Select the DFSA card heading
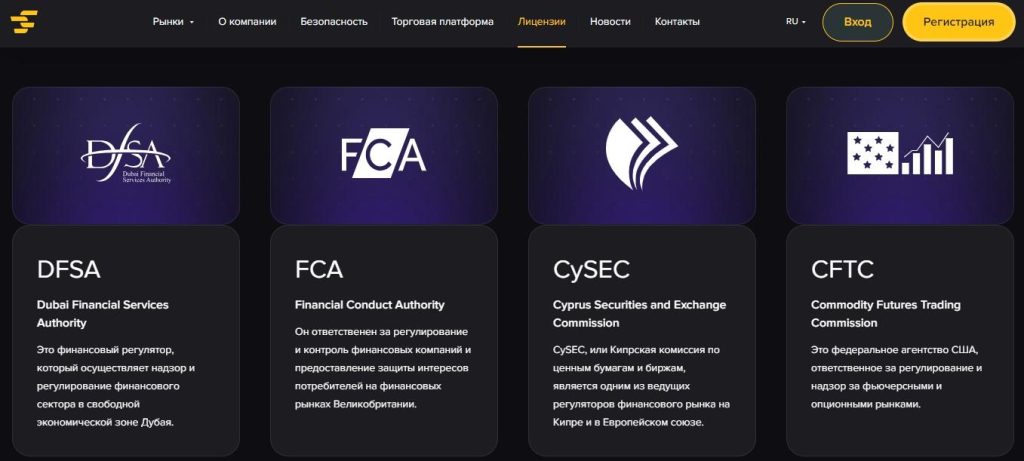This screenshot has width=1024, height=461. [69, 270]
